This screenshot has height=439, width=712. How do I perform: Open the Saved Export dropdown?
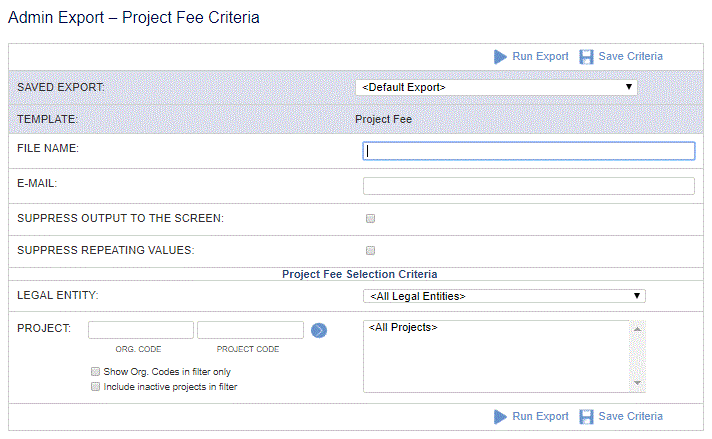[496, 87]
